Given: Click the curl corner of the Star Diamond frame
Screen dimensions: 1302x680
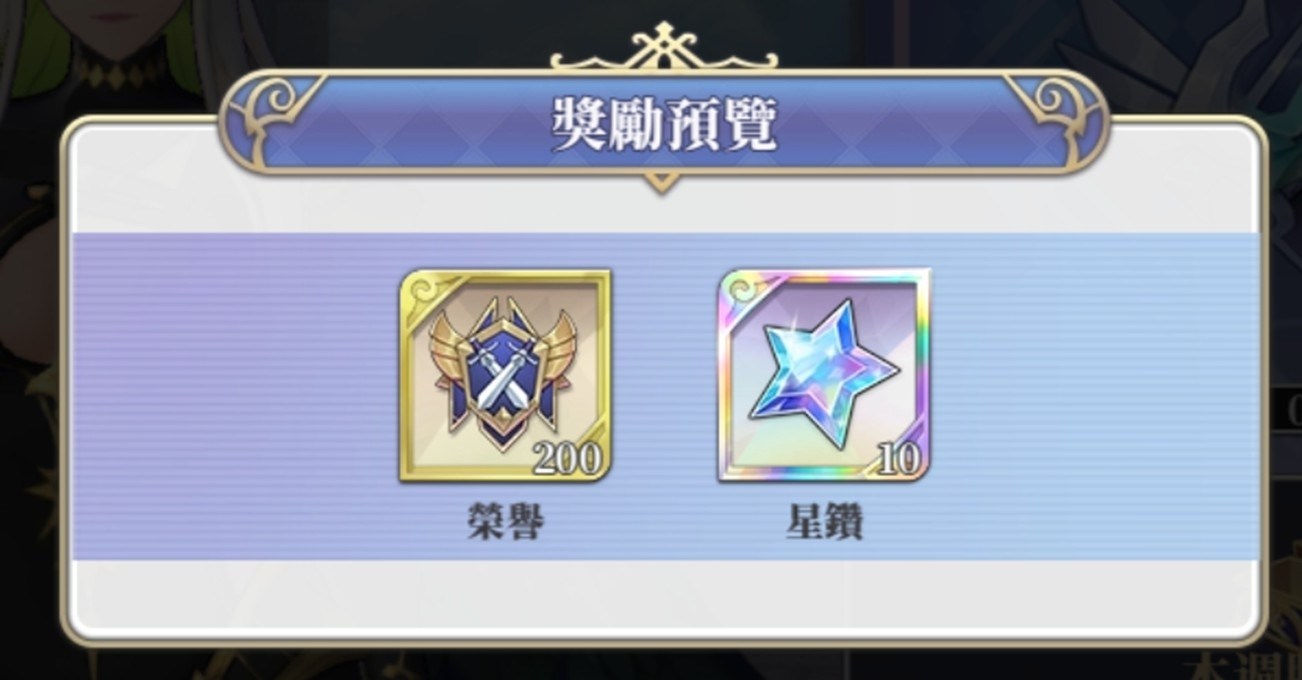Looking at the screenshot, I should click(x=742, y=291).
